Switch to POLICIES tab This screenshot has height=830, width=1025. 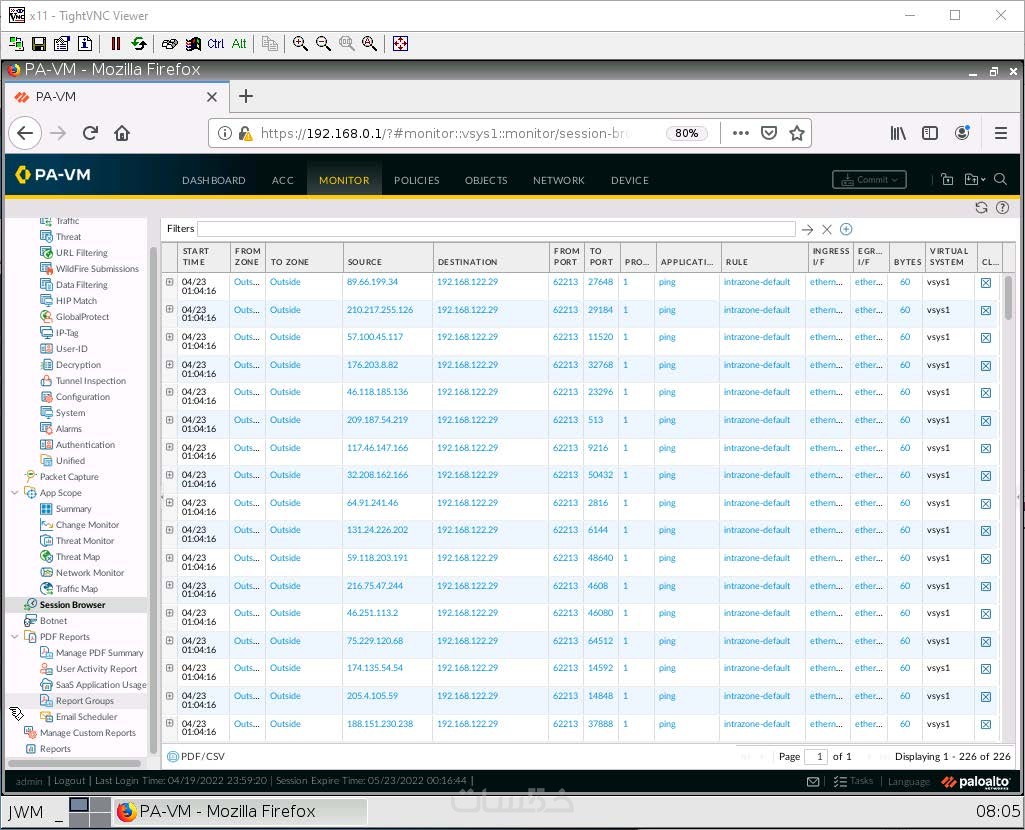pyautogui.click(x=416, y=180)
